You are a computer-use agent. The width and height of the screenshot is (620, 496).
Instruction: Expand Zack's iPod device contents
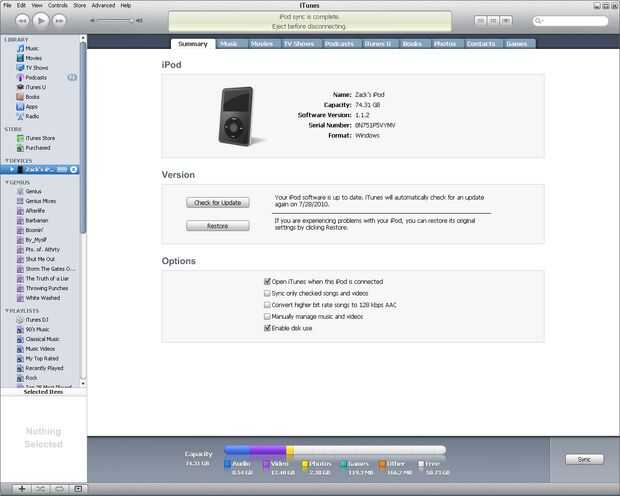point(12,170)
